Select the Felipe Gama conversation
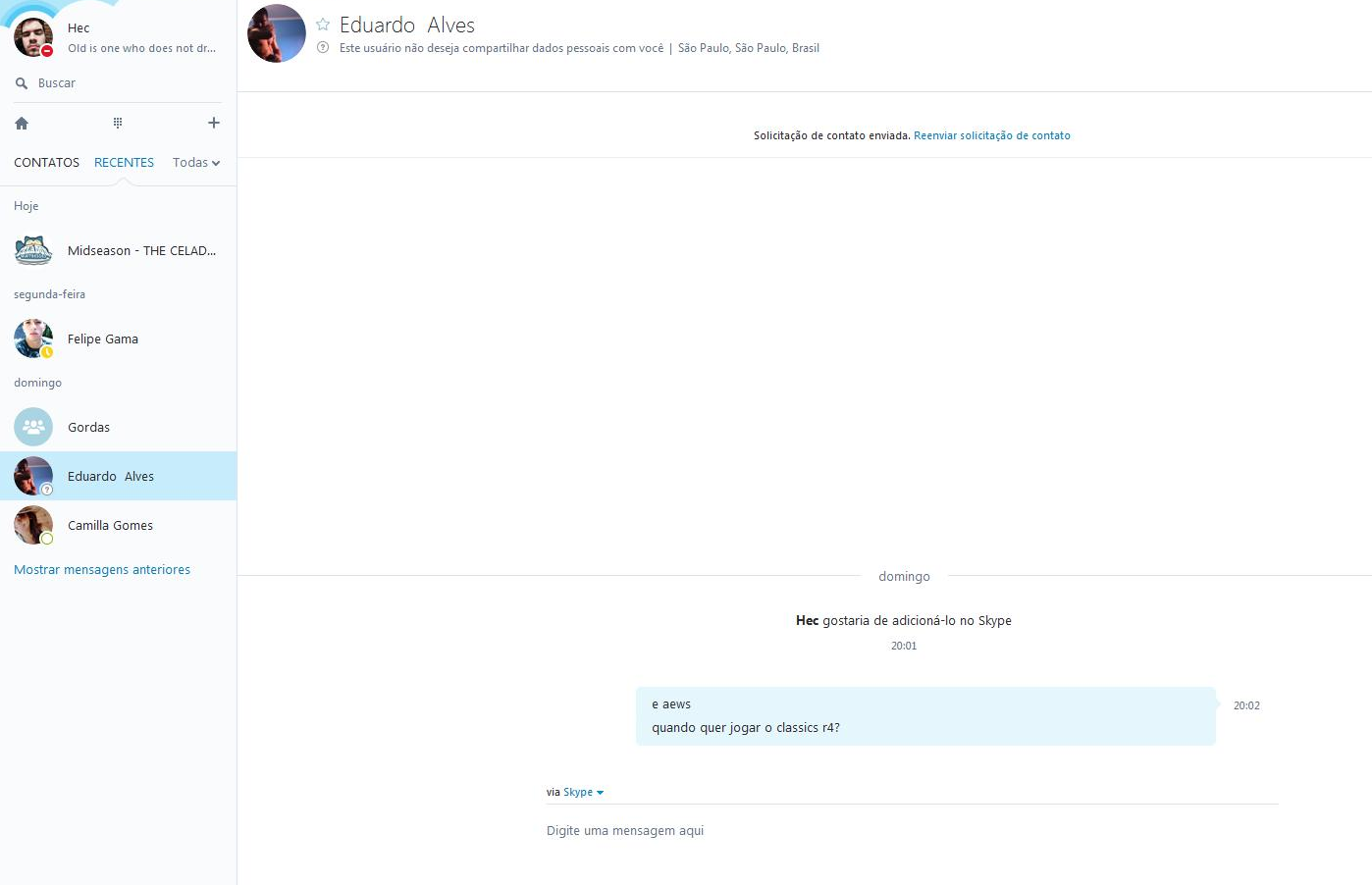Screen dimensions: 1372x885 tap(118, 338)
